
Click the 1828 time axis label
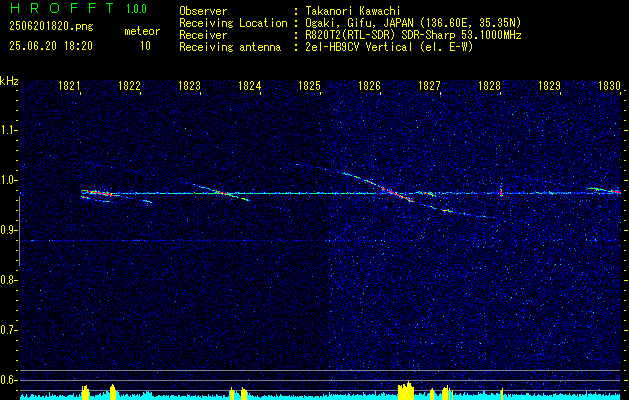[489, 86]
